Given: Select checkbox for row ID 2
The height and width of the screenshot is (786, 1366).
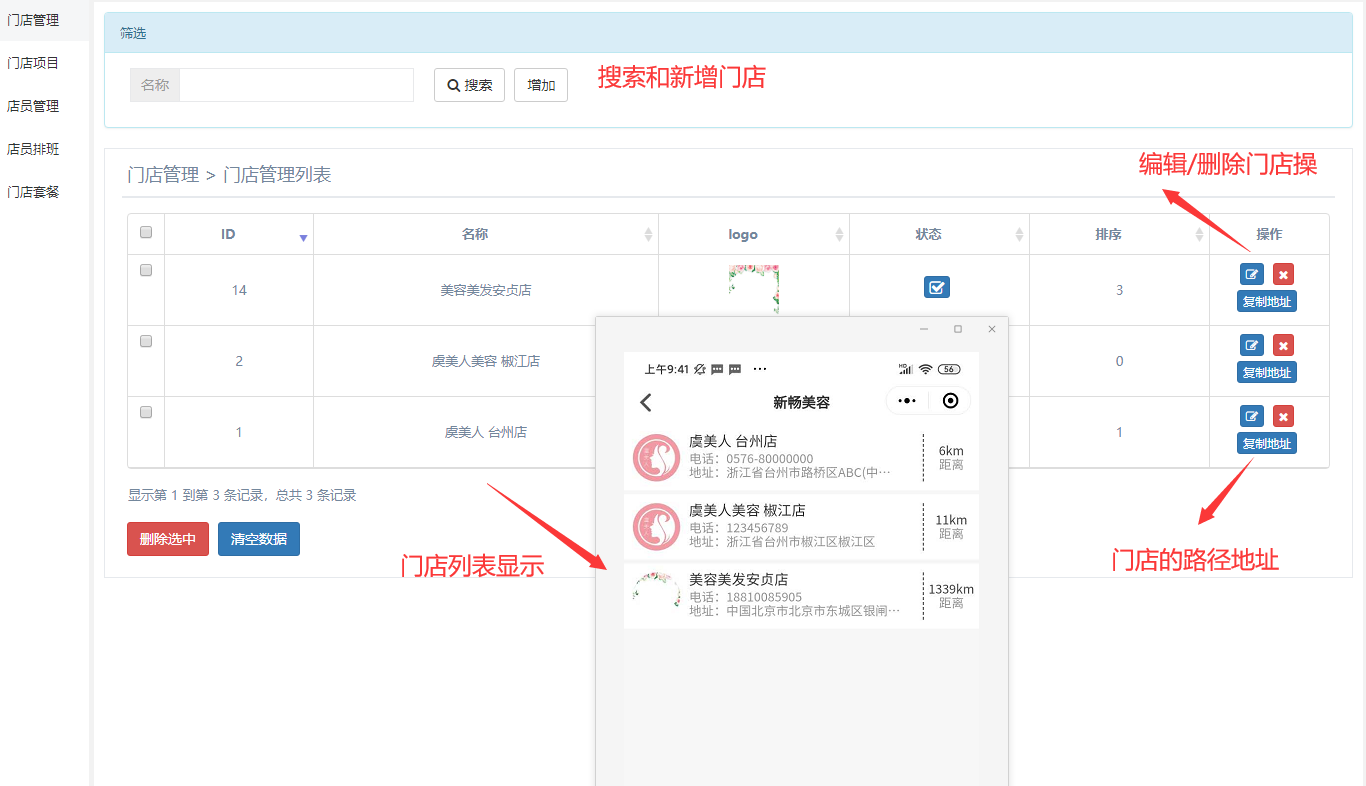Looking at the screenshot, I should (x=146, y=341).
